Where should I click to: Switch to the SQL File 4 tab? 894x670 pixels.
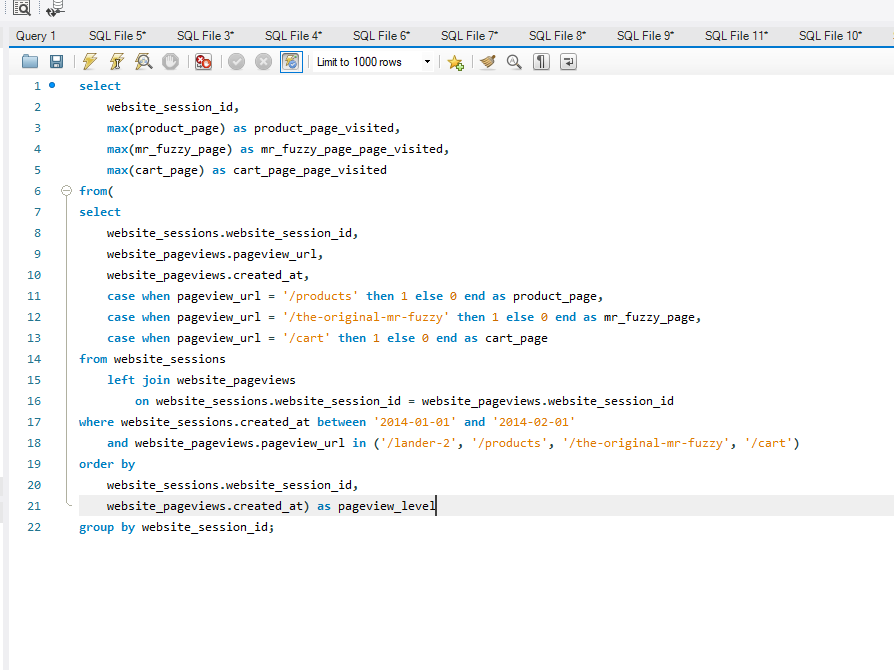pyautogui.click(x=293, y=36)
